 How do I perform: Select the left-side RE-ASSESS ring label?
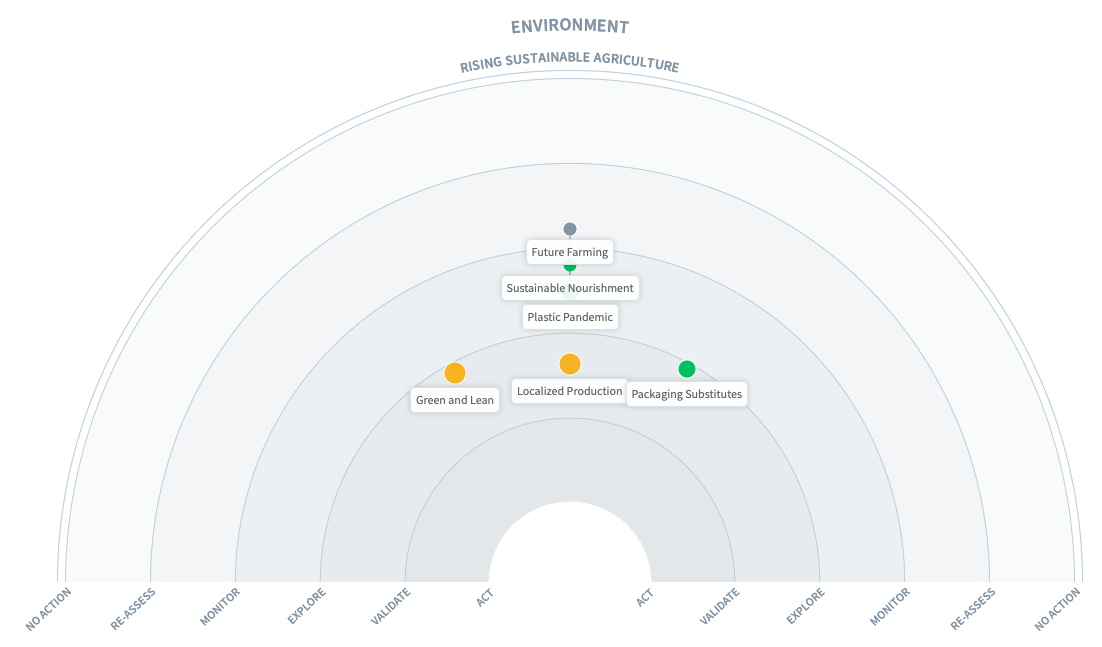pos(133,608)
